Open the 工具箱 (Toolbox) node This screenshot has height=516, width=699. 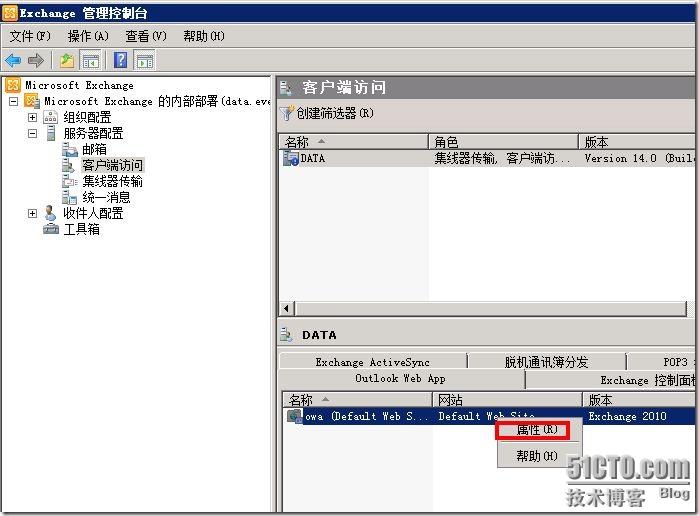coord(81,229)
